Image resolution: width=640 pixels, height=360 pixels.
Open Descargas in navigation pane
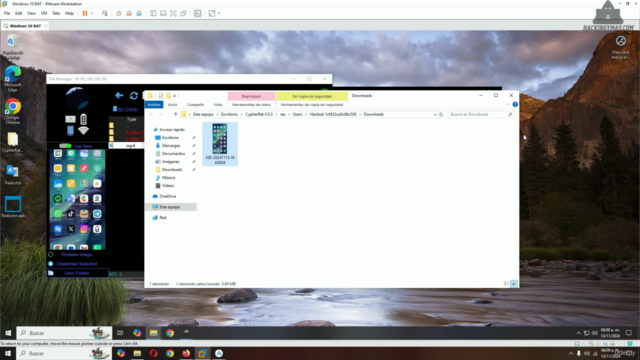[171, 145]
